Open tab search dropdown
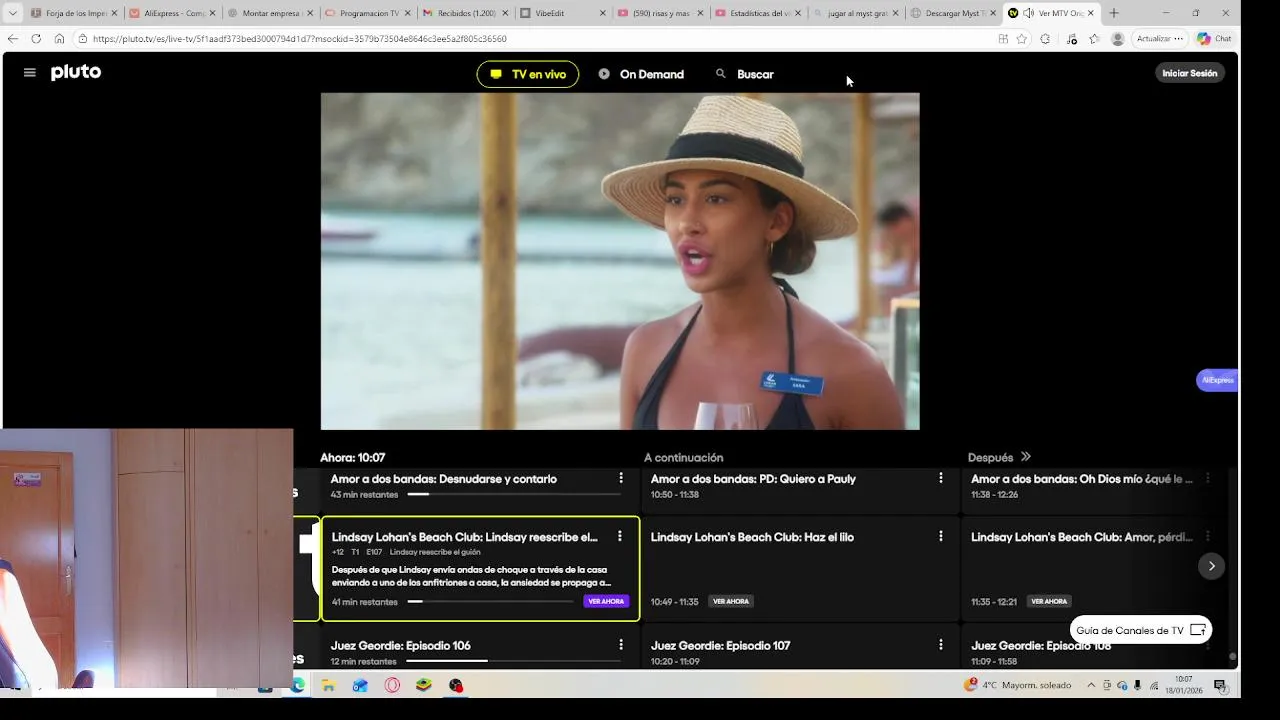The height and width of the screenshot is (720, 1280). tap(12, 13)
